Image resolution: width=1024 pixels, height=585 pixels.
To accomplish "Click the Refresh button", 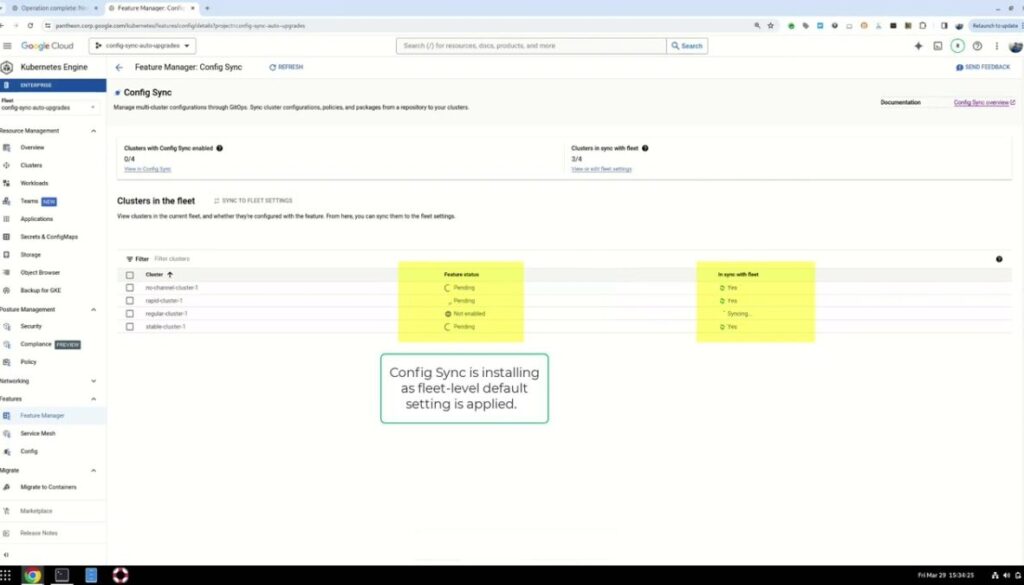I will (286, 67).
